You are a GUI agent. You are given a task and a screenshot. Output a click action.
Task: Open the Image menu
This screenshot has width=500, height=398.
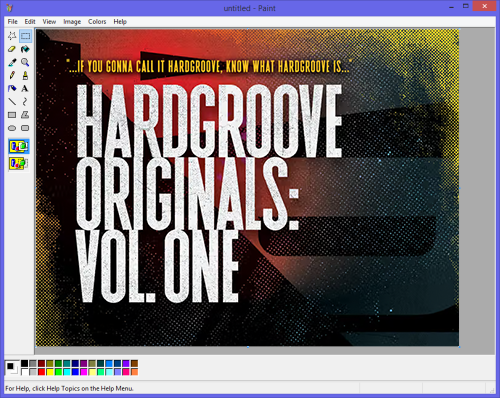(x=72, y=22)
